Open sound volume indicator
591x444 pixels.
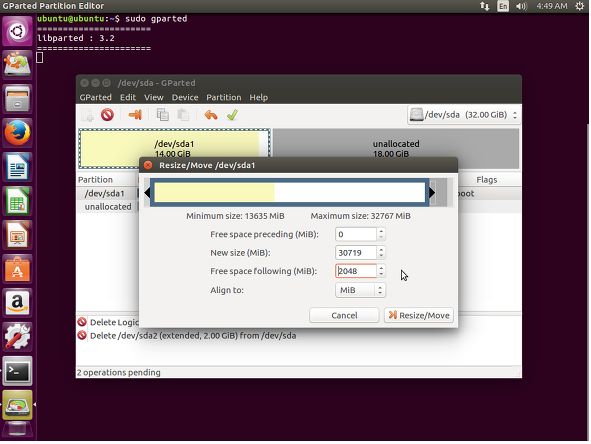[x=521, y=6]
